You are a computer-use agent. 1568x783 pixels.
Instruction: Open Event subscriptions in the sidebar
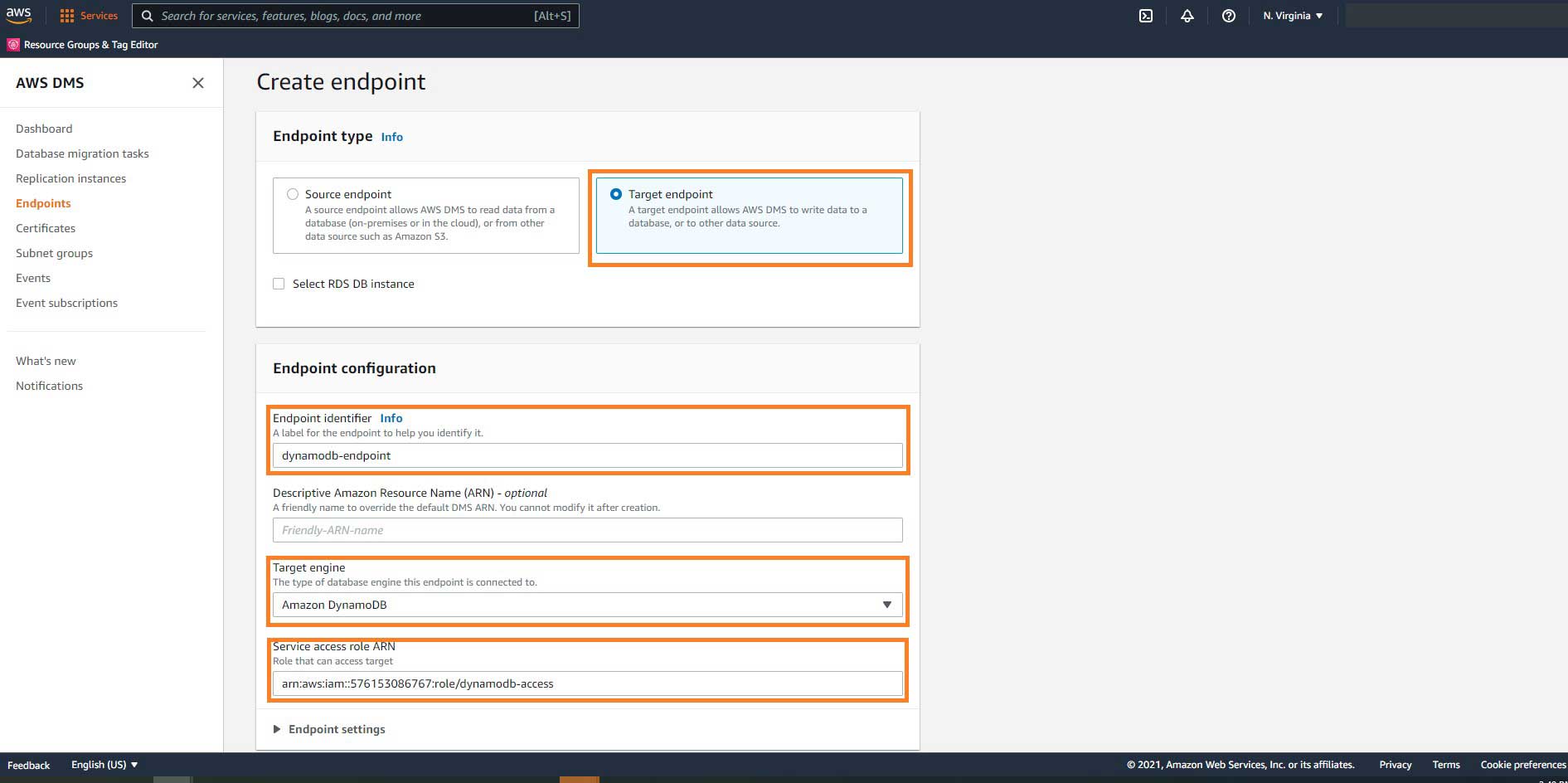click(x=66, y=303)
